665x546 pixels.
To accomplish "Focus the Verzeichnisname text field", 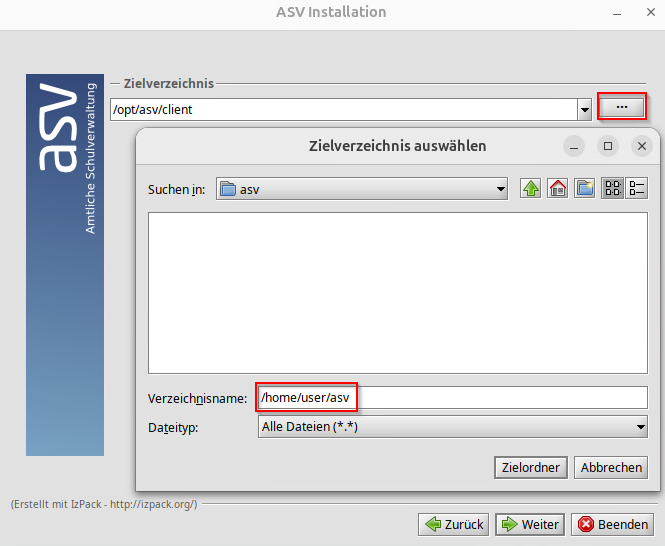I will pos(452,398).
